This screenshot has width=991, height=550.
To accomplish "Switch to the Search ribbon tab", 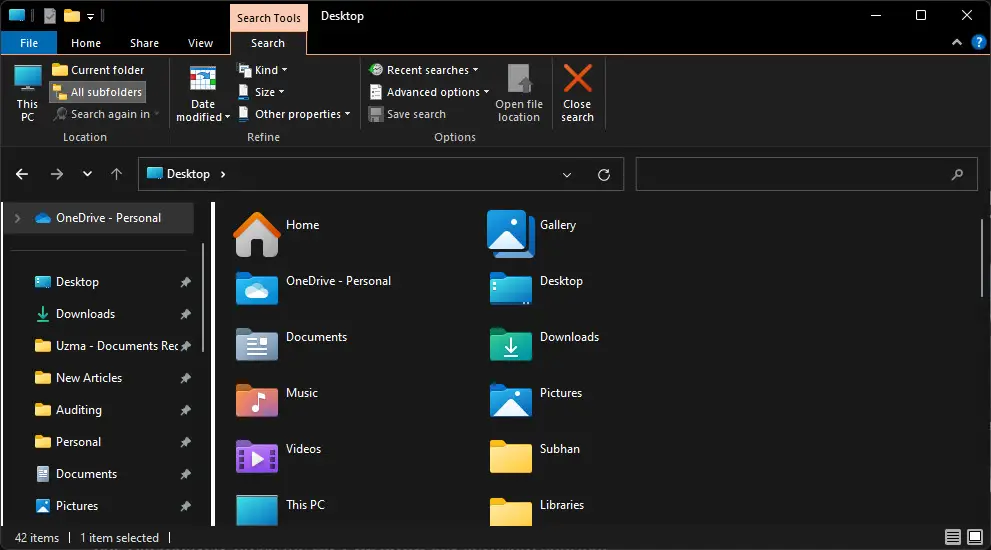I will click(x=268, y=43).
